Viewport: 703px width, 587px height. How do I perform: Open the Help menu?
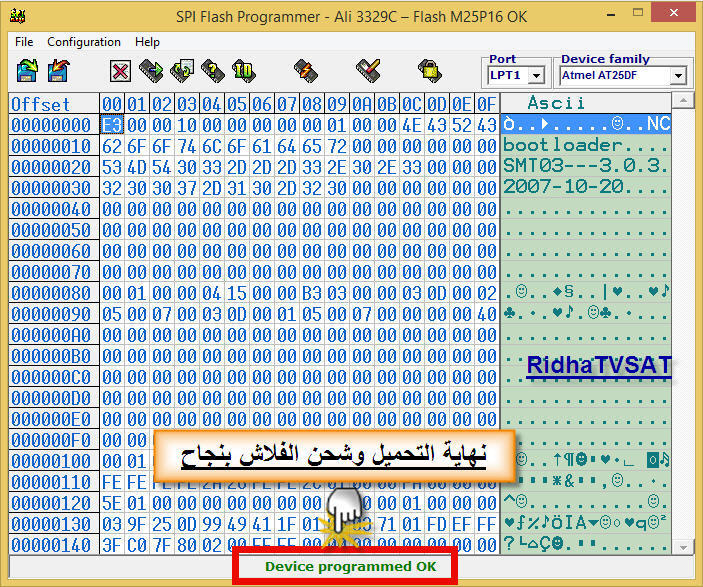147,42
